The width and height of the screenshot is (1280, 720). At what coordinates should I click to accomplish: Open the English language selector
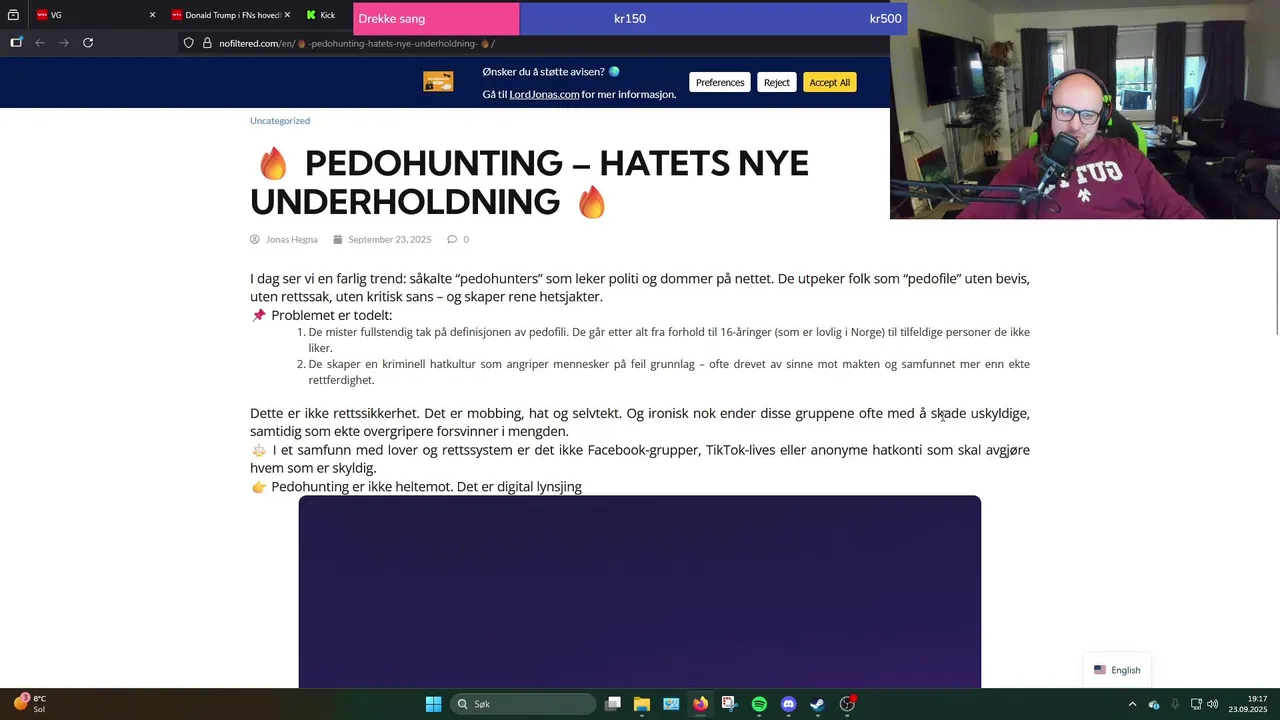pos(1117,670)
